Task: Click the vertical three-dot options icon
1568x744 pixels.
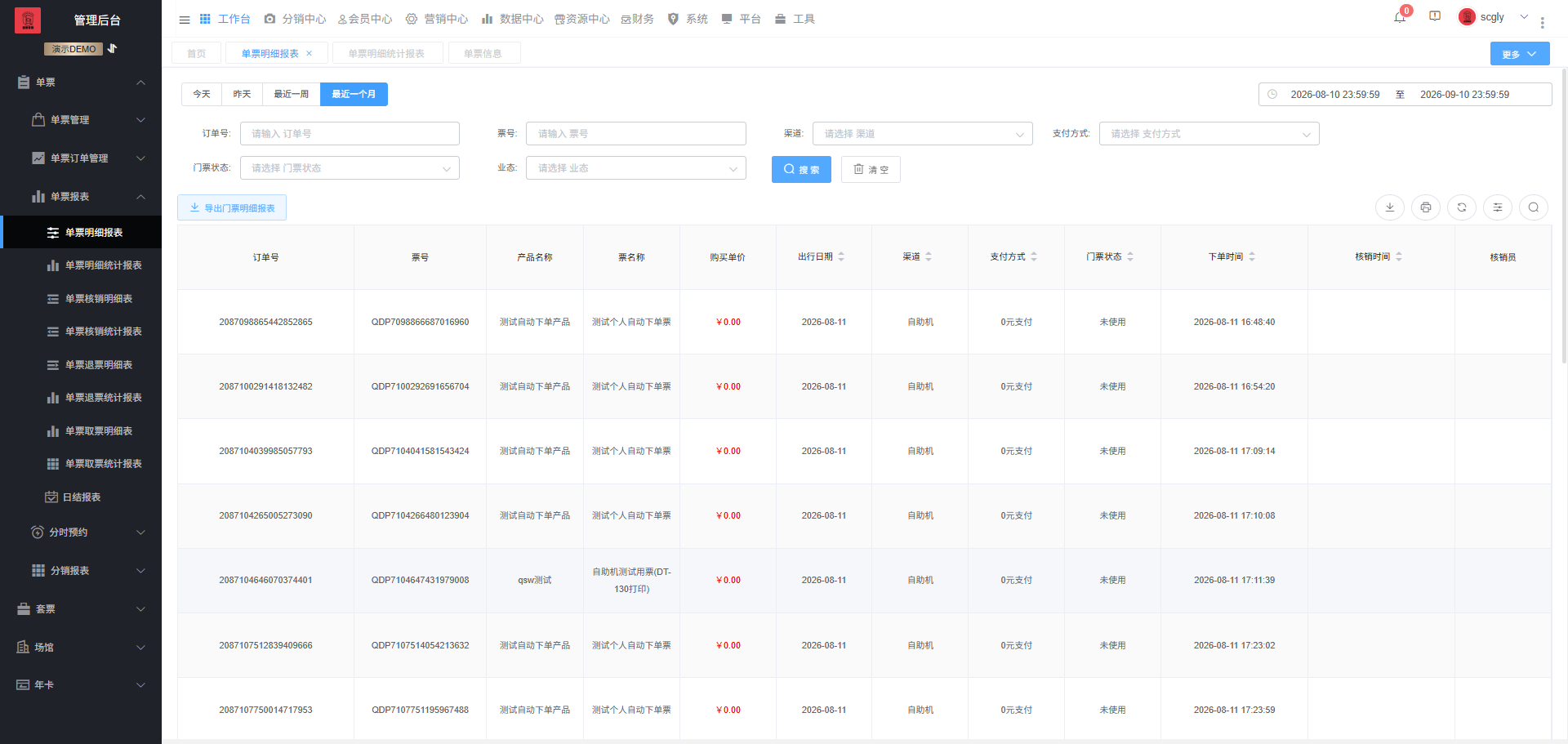Action: 1543,23
